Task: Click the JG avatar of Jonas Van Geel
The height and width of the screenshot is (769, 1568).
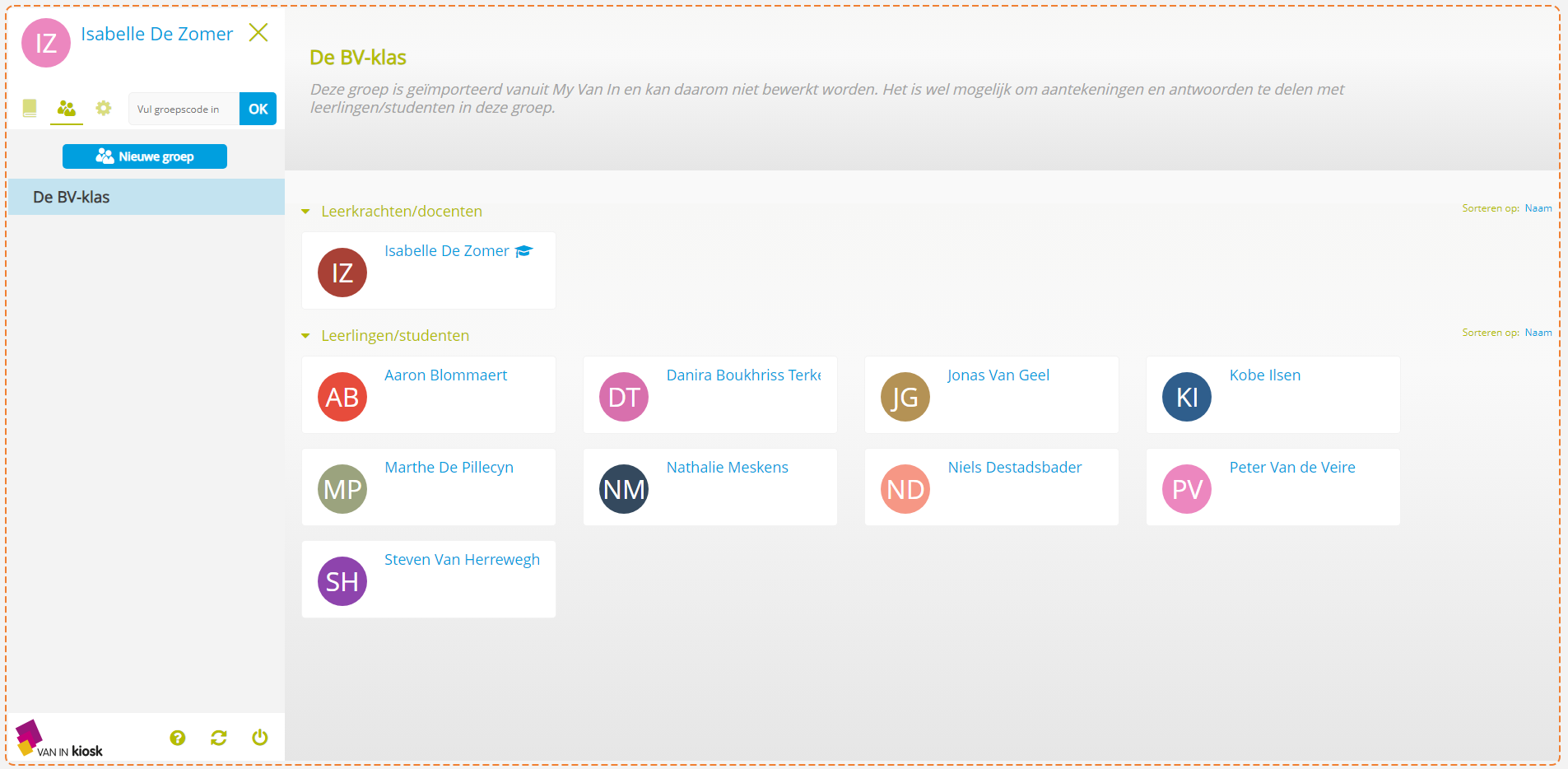Action: (905, 397)
